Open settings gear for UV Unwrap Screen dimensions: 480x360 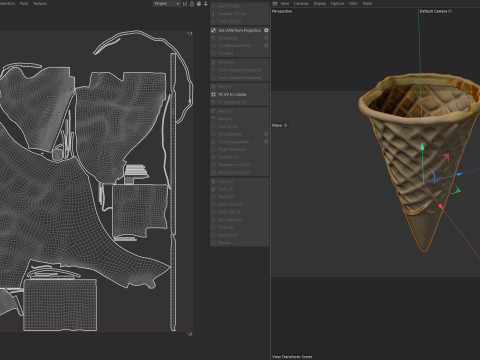[266, 38]
